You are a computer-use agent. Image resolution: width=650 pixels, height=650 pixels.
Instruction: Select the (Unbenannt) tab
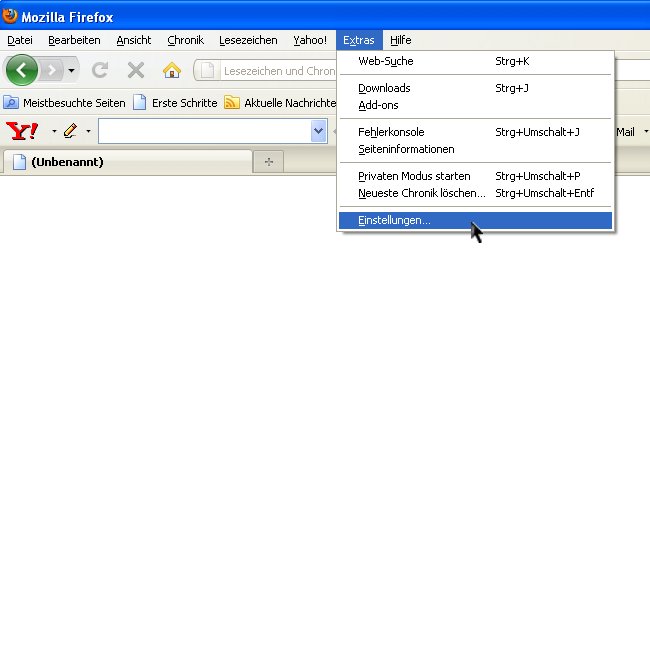click(x=128, y=162)
